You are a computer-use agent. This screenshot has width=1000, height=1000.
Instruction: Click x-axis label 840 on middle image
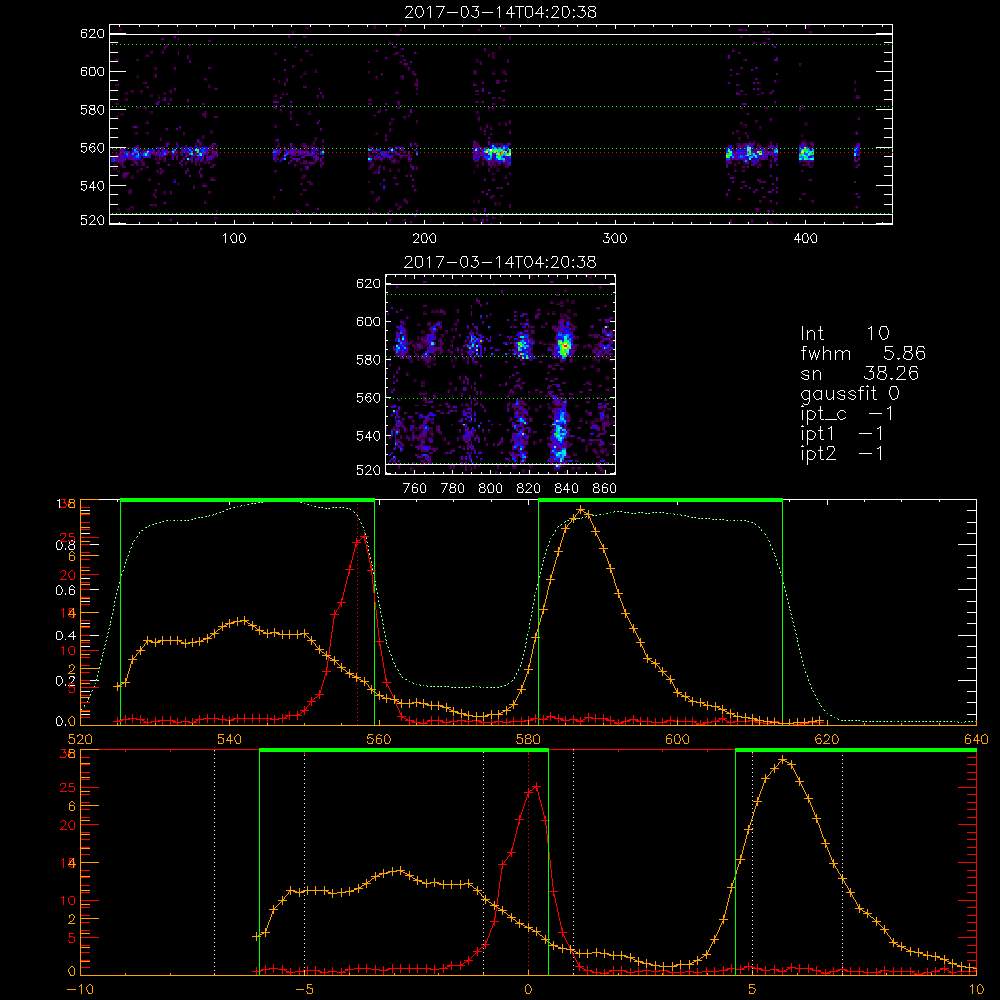pyautogui.click(x=566, y=489)
